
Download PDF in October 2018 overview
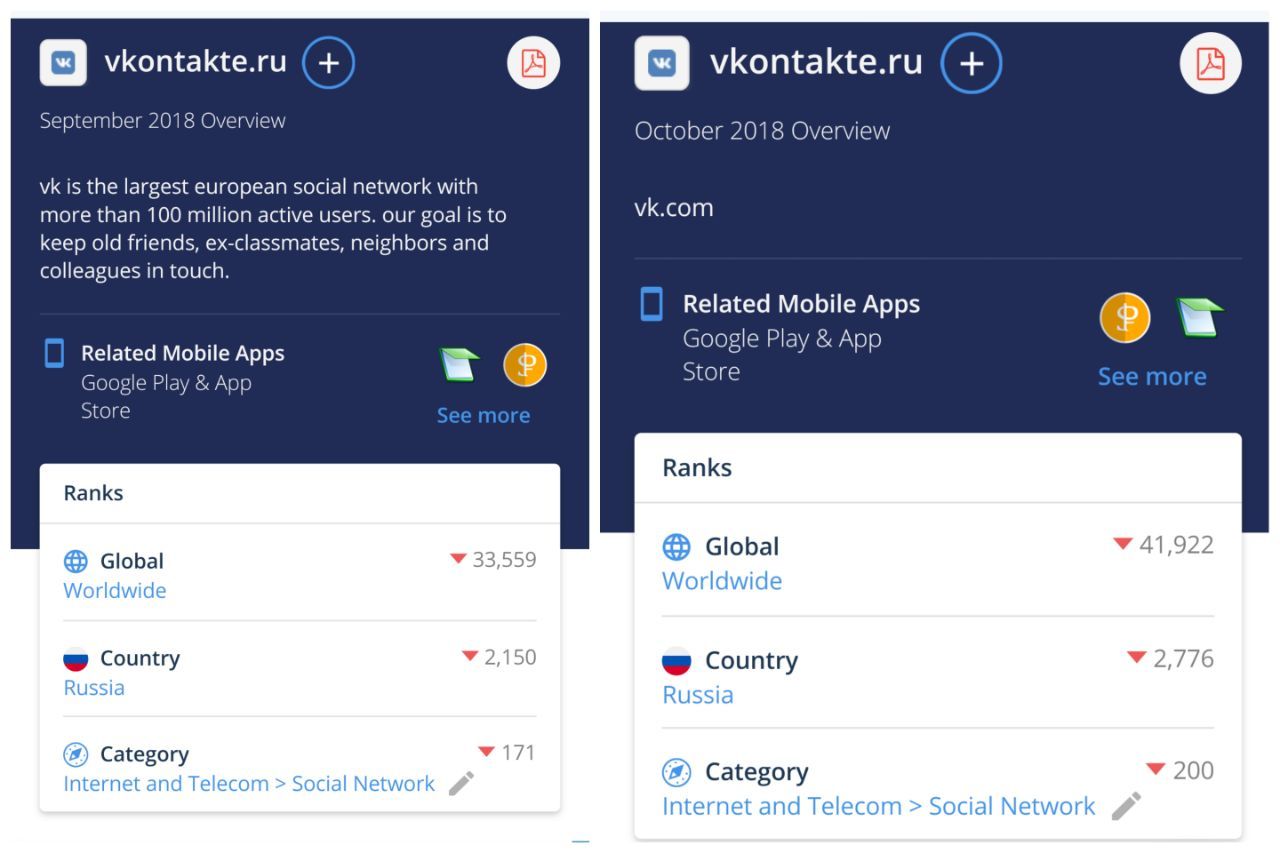[x=1211, y=63]
